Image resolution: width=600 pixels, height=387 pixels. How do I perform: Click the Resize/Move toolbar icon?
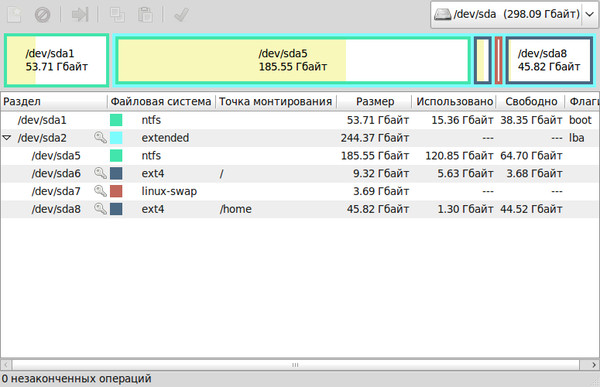pos(80,15)
